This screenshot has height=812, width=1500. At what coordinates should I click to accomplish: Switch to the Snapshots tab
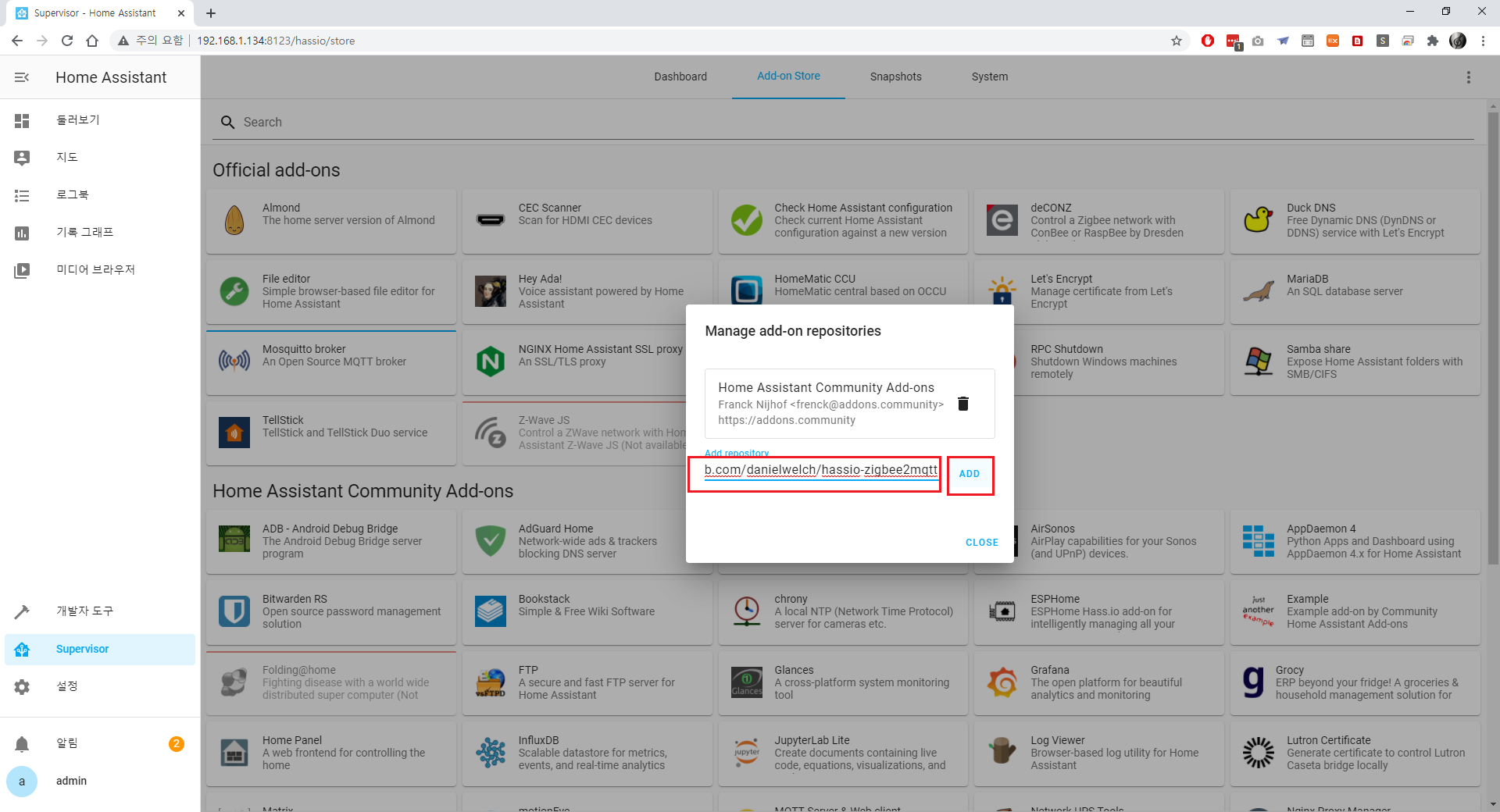click(895, 77)
